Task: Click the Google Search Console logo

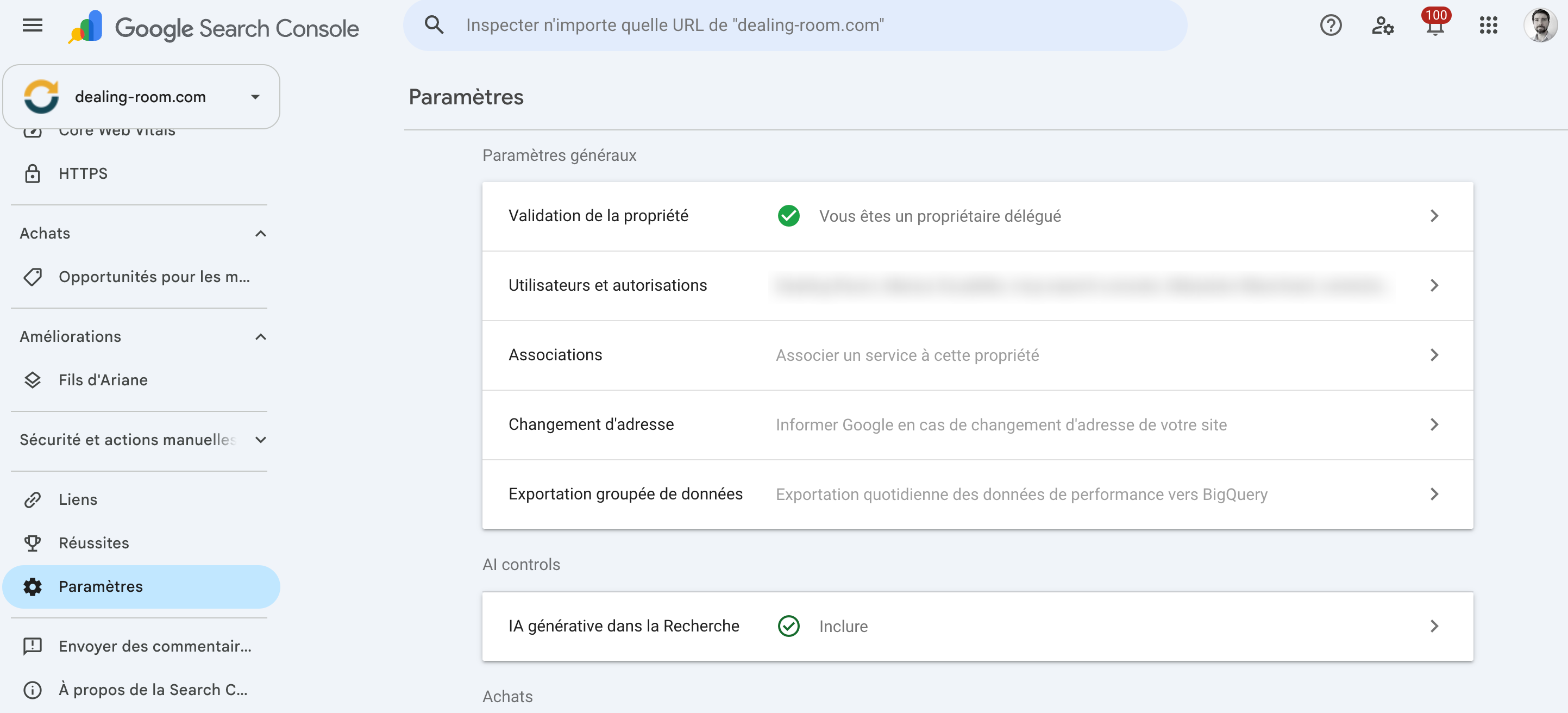Action: pos(214,27)
